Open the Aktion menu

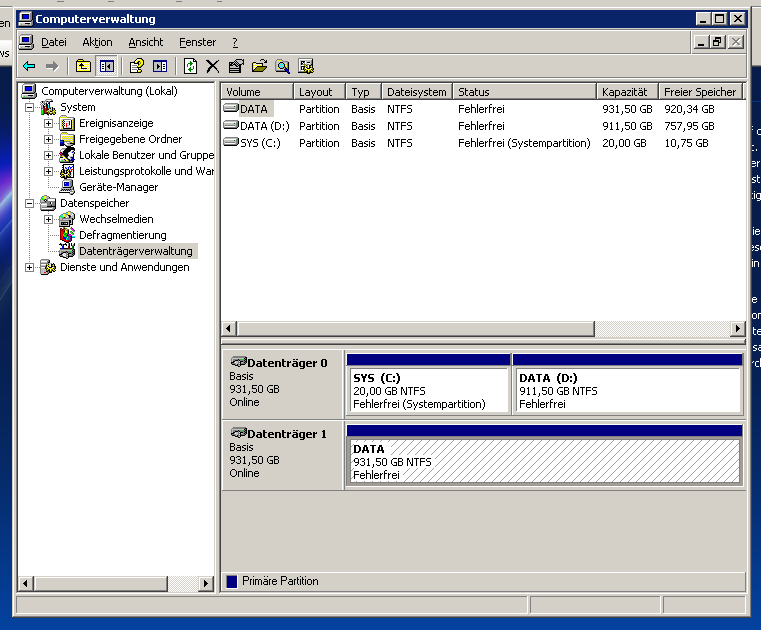tap(98, 43)
